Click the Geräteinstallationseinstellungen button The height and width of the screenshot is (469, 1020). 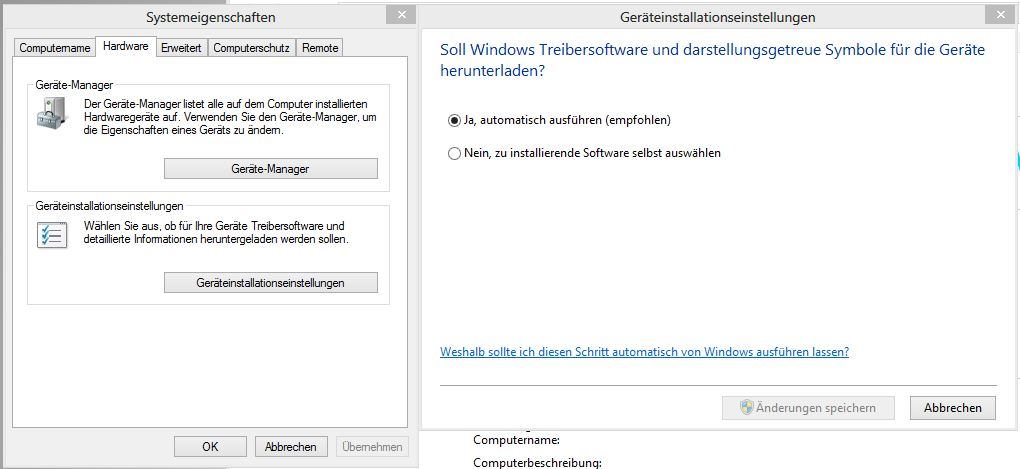click(271, 283)
